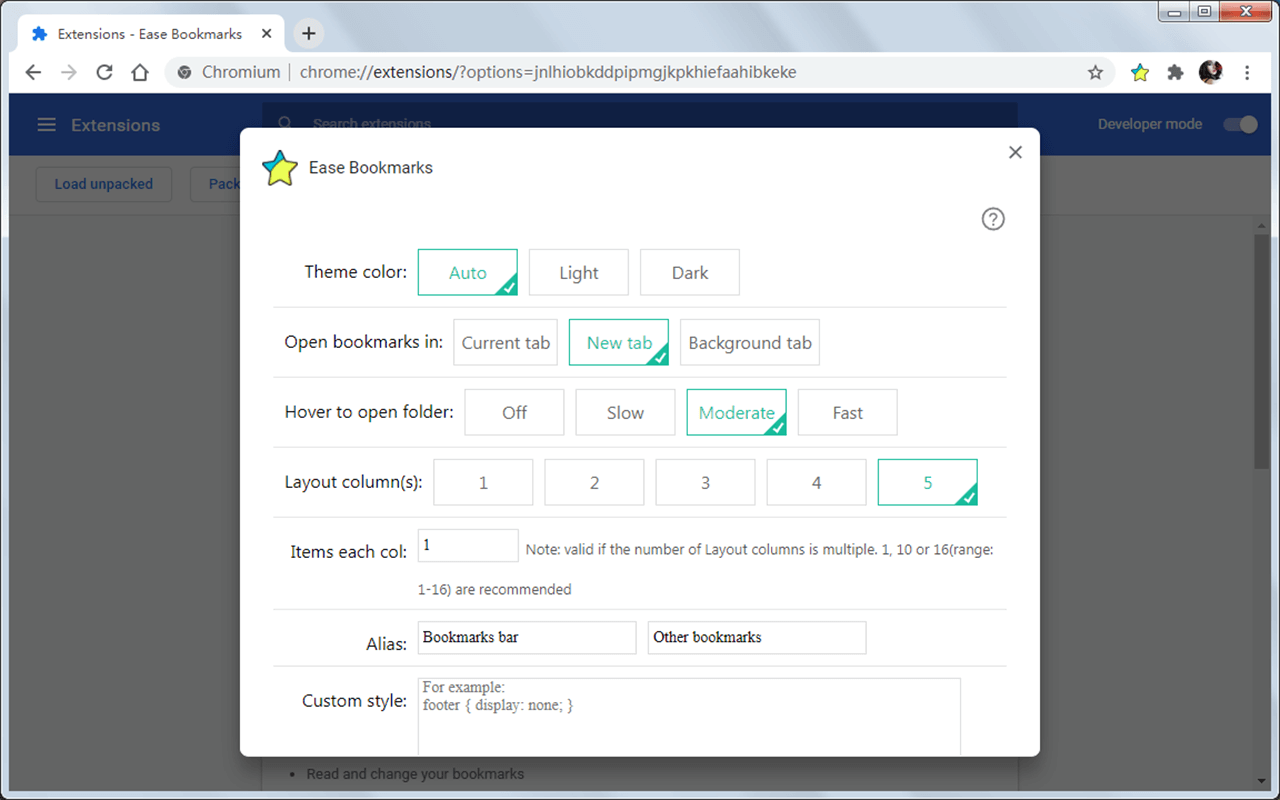Set hover to open folder to Slow

tap(626, 412)
